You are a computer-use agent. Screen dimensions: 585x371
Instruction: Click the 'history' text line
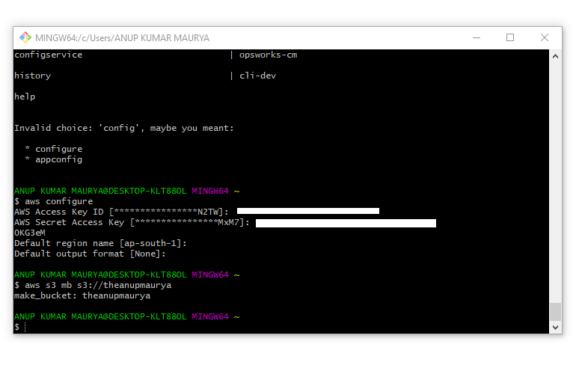click(32, 76)
